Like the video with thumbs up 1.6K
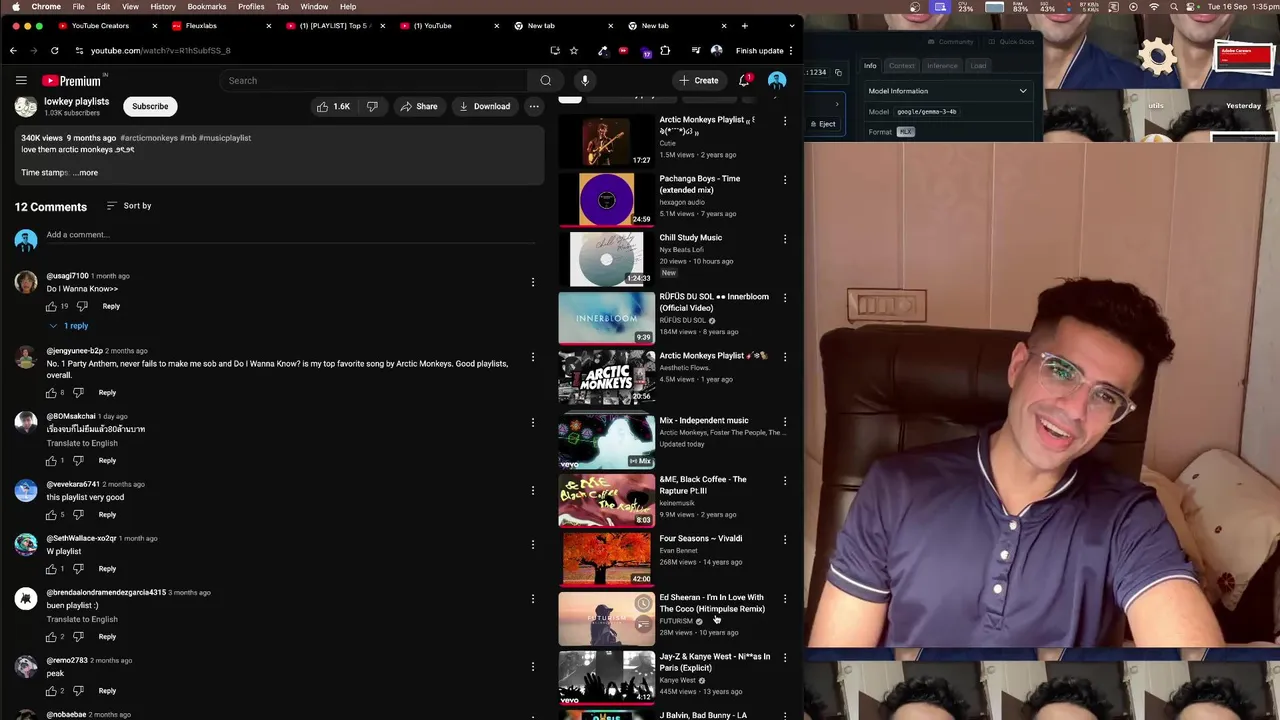Image resolution: width=1280 pixels, height=720 pixels. (333, 106)
